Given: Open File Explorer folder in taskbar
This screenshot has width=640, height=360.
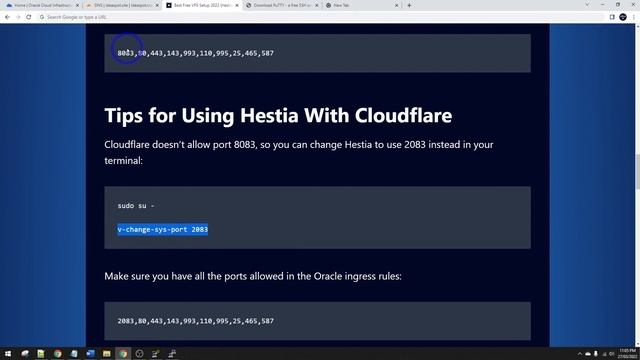Looking at the screenshot, I should click(107, 353).
